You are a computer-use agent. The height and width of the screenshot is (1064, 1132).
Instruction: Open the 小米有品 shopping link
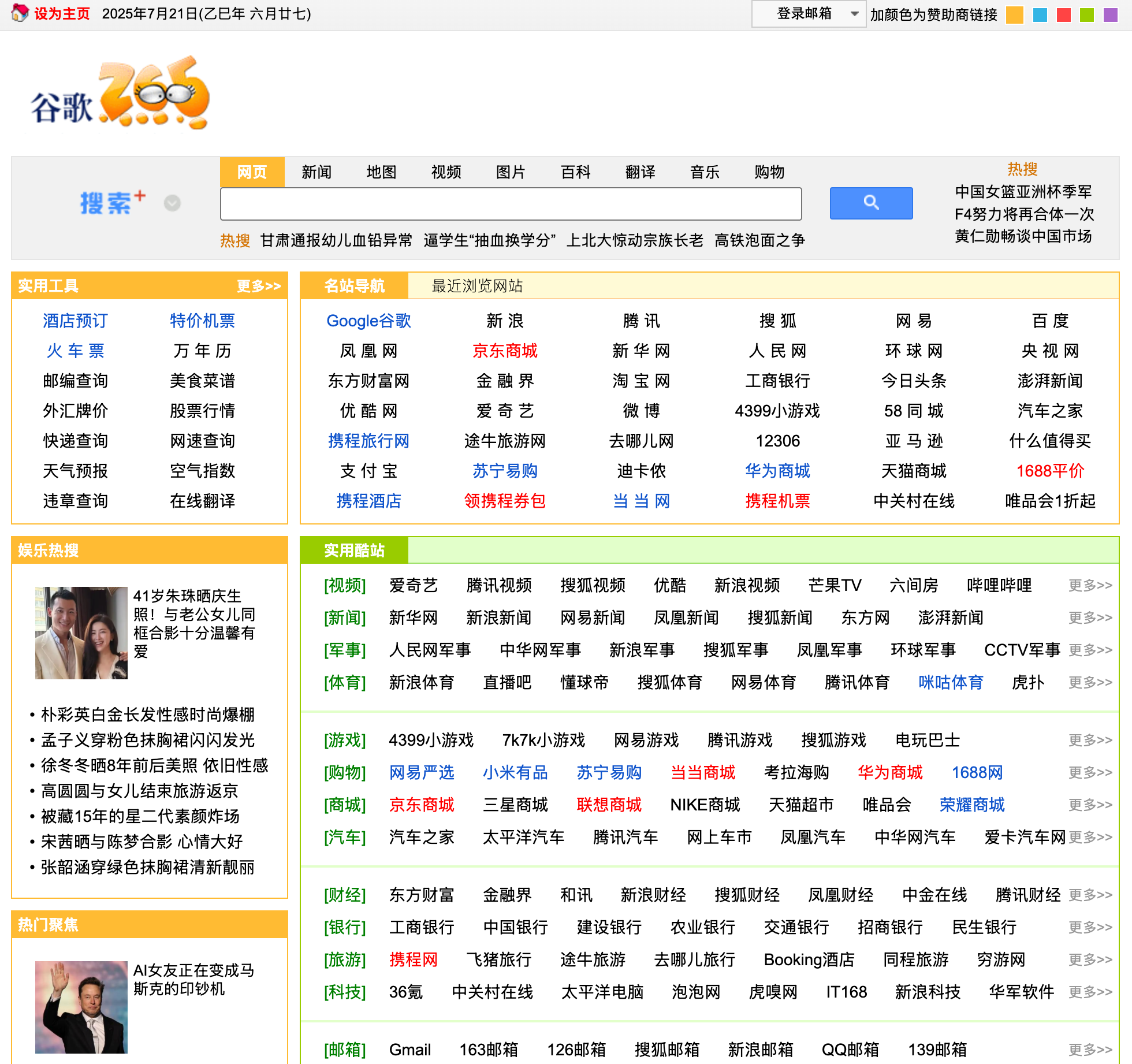click(x=515, y=772)
